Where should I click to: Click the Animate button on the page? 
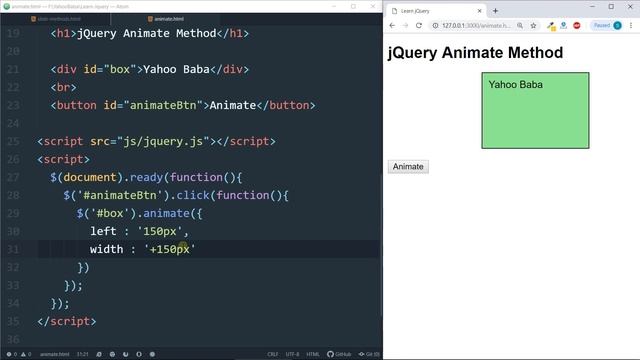click(408, 167)
